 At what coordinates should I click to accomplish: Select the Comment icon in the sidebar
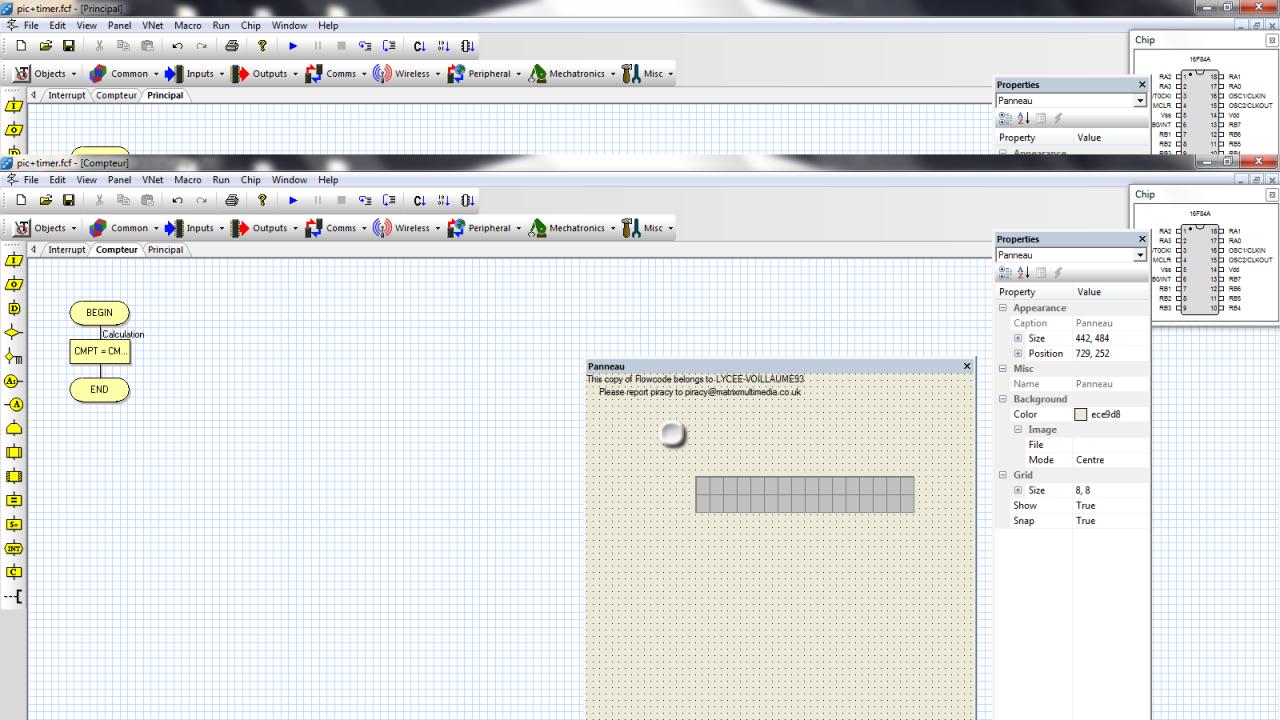(14, 597)
